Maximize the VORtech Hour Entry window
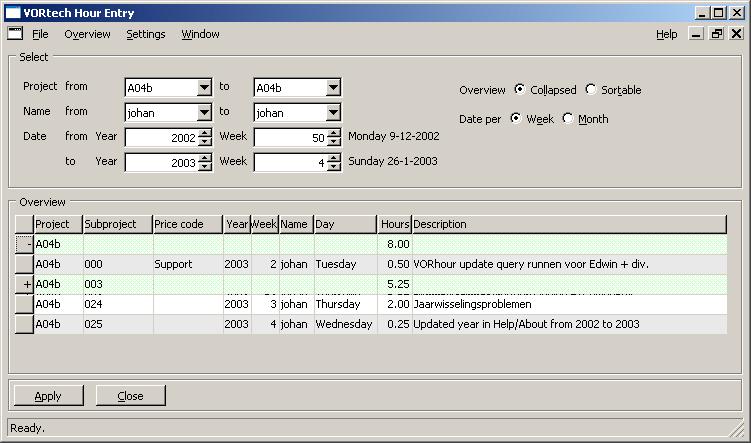 (x=718, y=13)
